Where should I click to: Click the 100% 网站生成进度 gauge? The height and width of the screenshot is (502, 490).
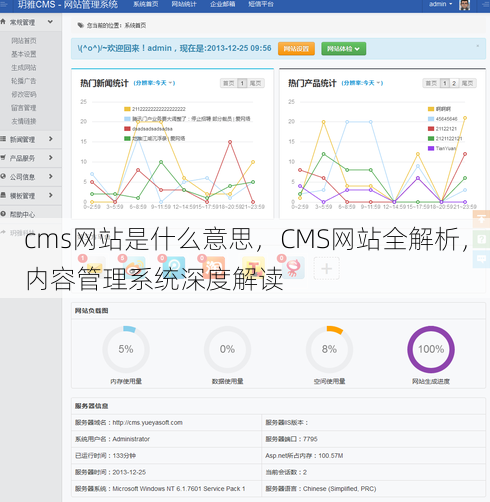point(431,349)
